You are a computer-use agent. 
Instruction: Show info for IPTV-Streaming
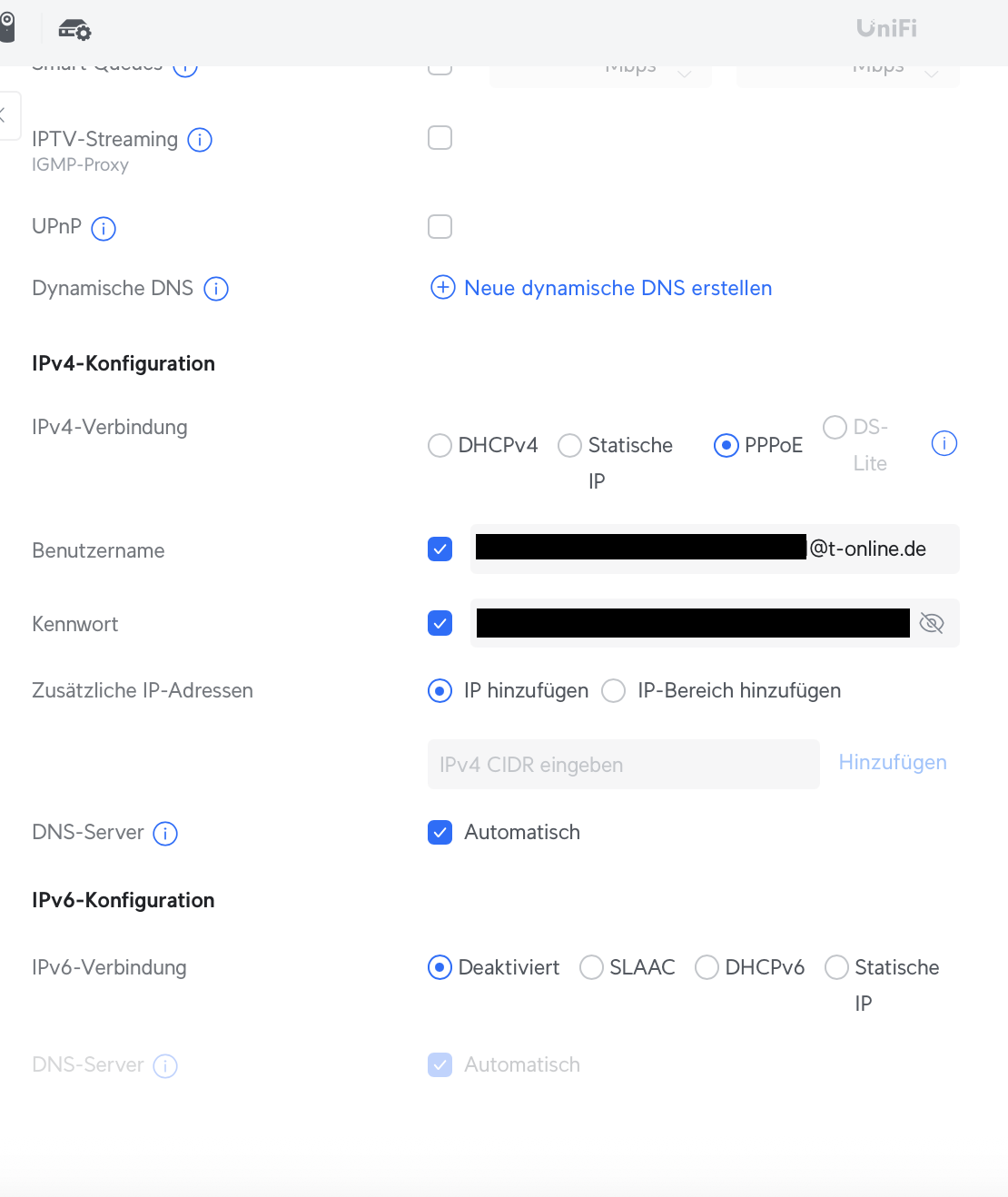(200, 140)
